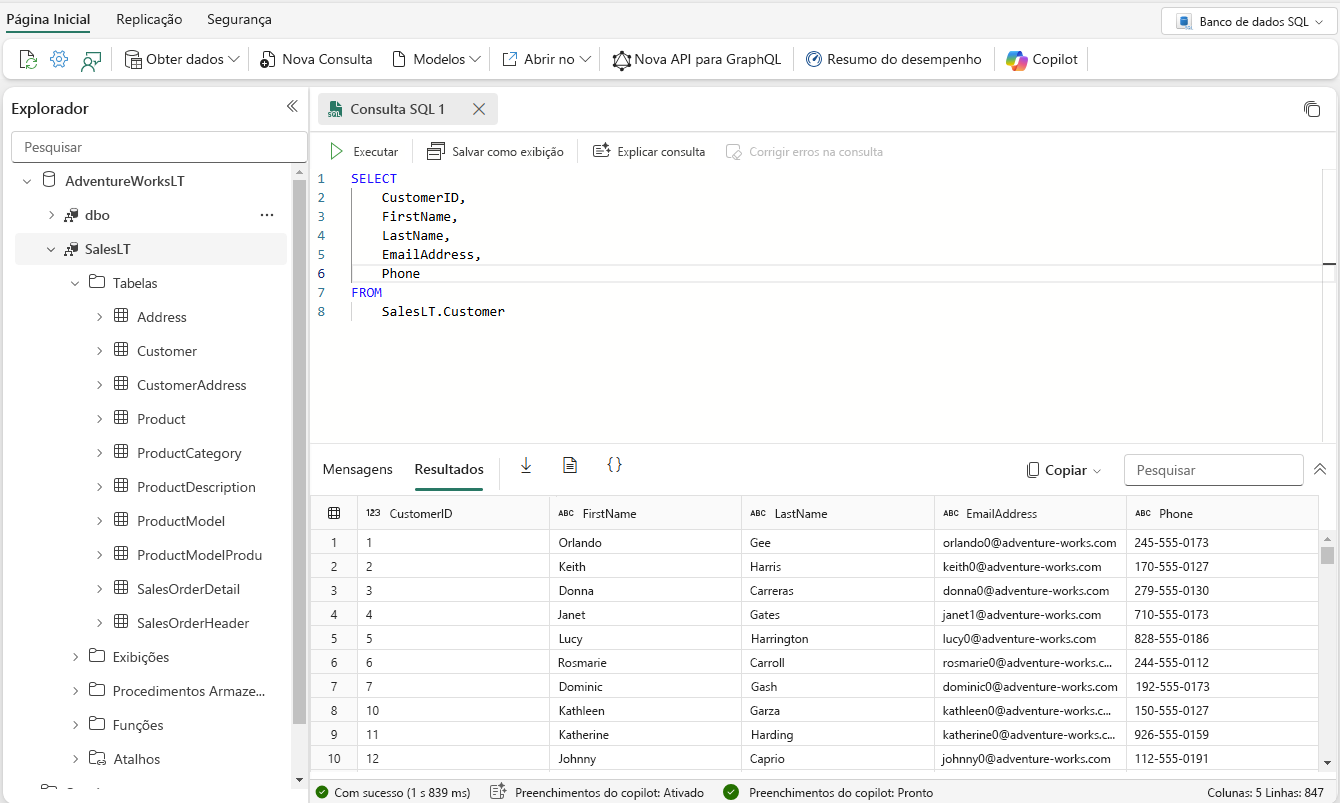Click the curly braces JSON icon

(x=615, y=465)
